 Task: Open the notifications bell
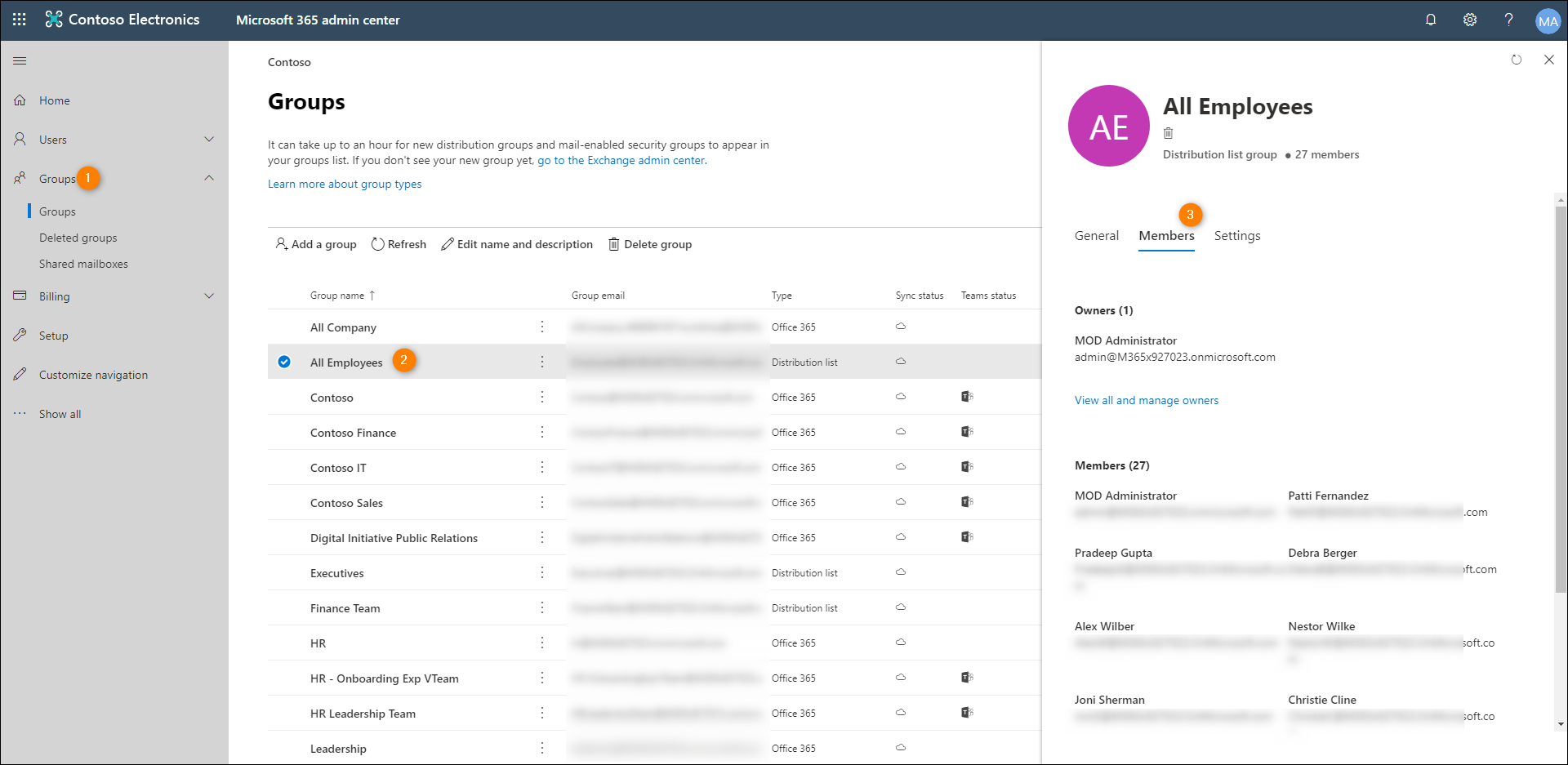pos(1431,20)
